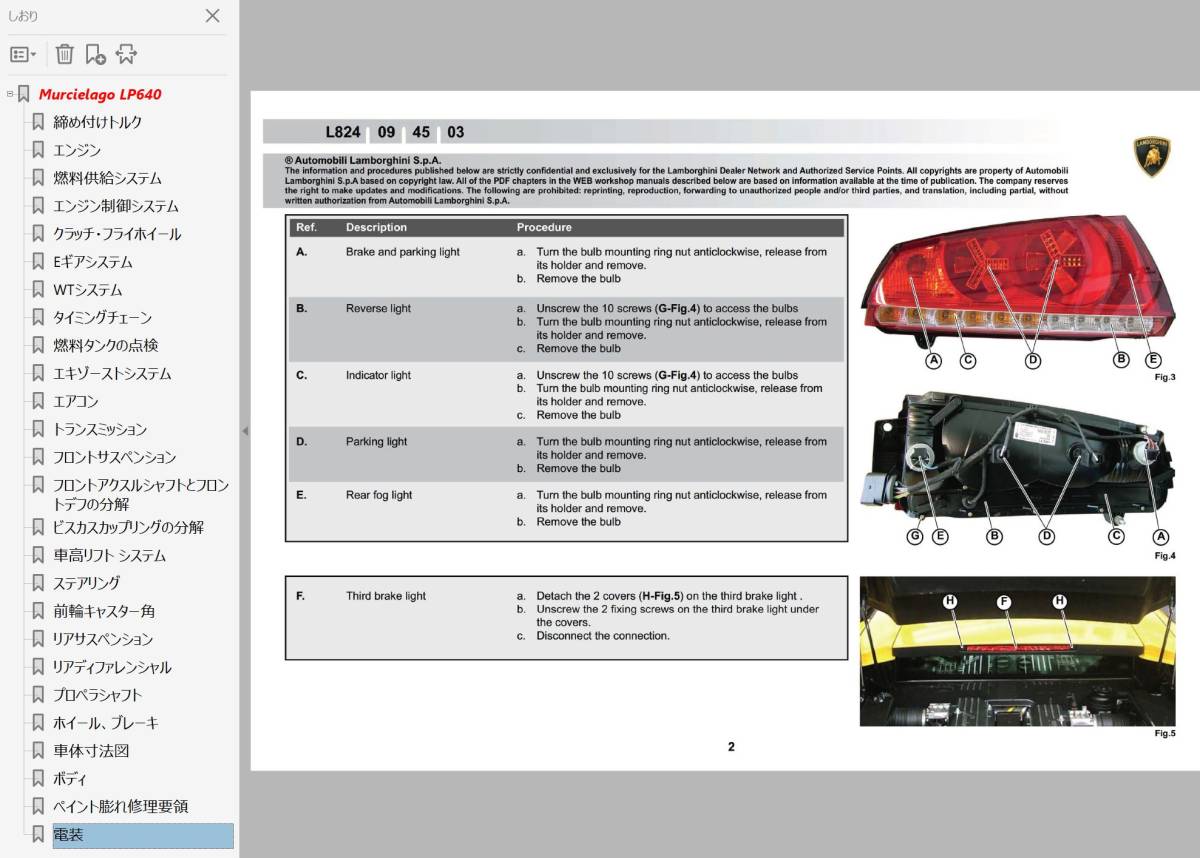Select the ステアリング bookmark
The height and width of the screenshot is (858, 1200).
click(x=87, y=583)
